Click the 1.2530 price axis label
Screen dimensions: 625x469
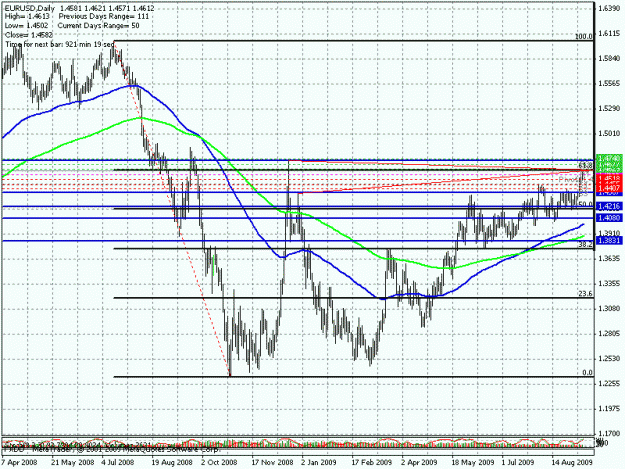pyautogui.click(x=609, y=359)
